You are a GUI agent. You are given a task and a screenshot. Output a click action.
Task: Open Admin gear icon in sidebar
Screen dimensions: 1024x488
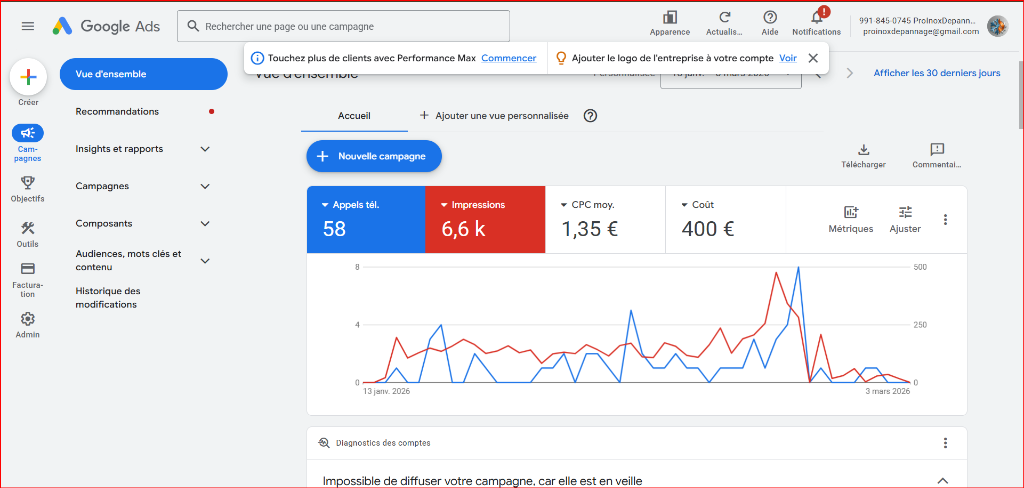point(28,319)
